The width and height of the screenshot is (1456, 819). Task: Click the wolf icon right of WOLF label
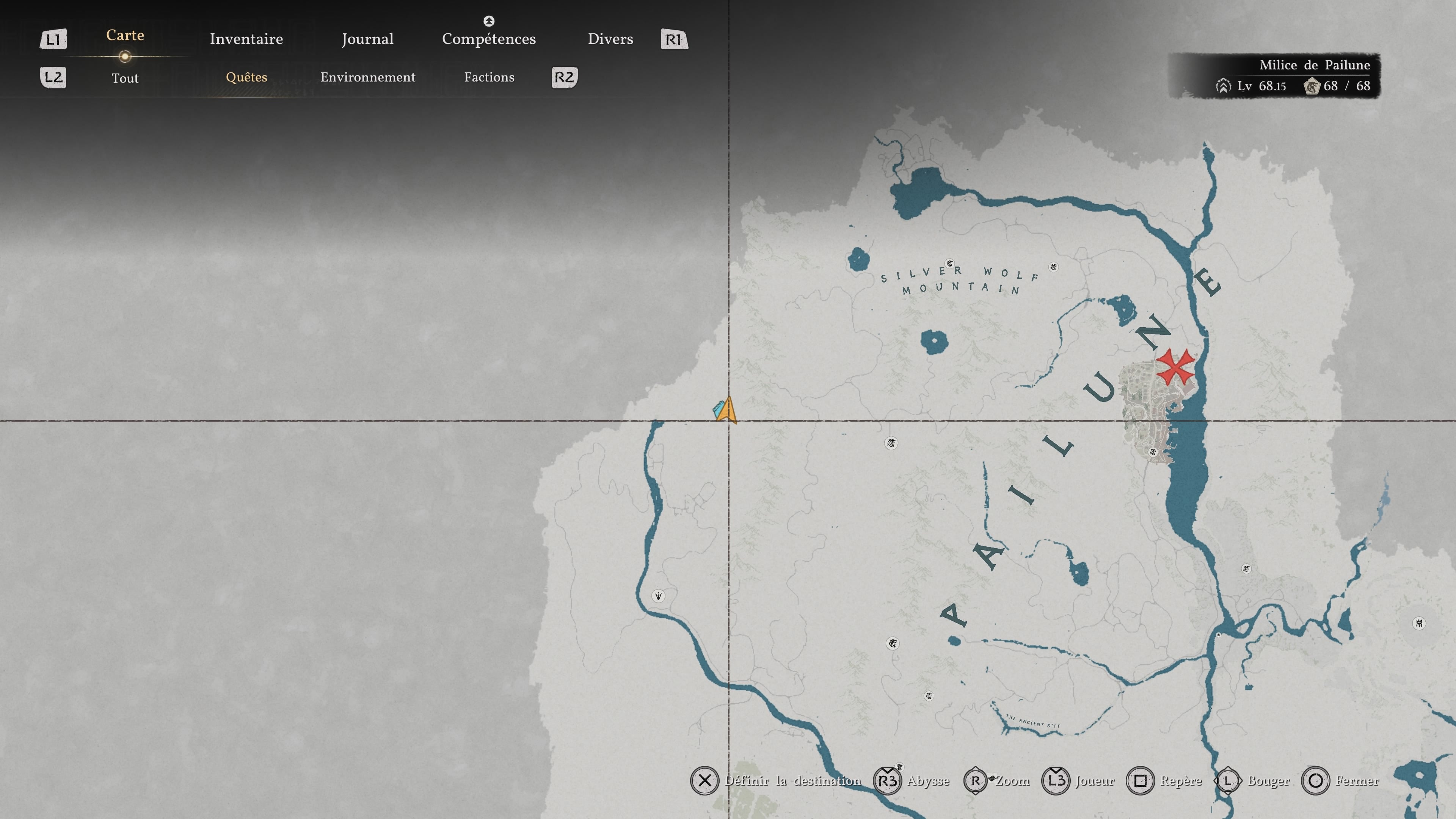pos(1053,267)
